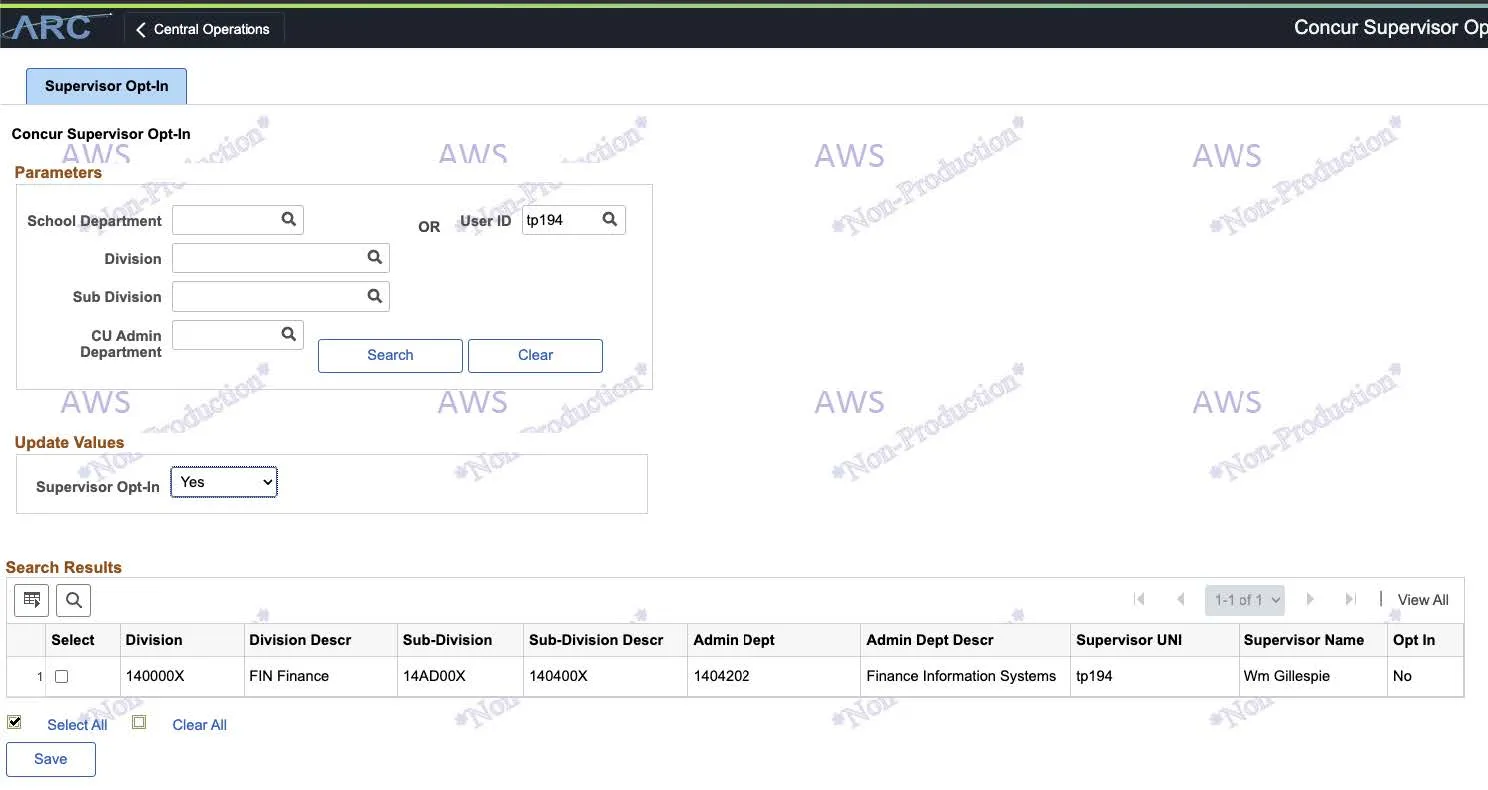Go to first page of results
This screenshot has width=1488, height=790.
click(1139, 599)
